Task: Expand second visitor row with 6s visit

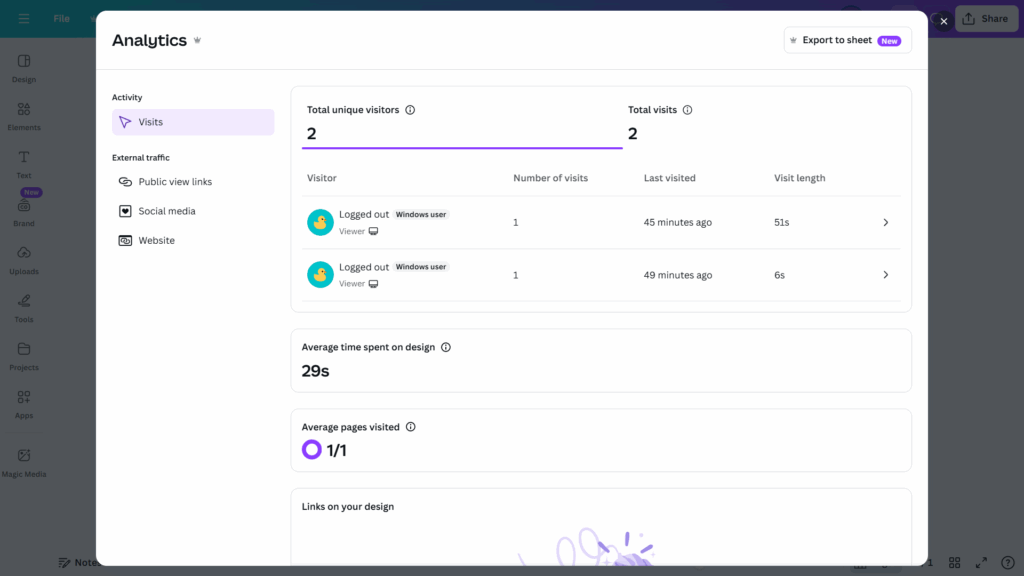Action: pyautogui.click(x=885, y=275)
